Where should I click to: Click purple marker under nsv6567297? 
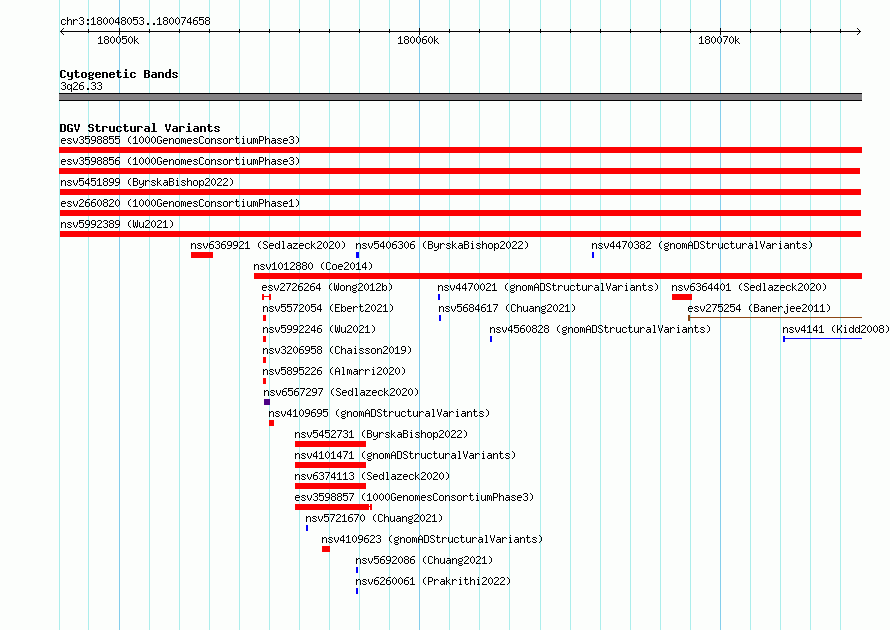[x=267, y=402]
